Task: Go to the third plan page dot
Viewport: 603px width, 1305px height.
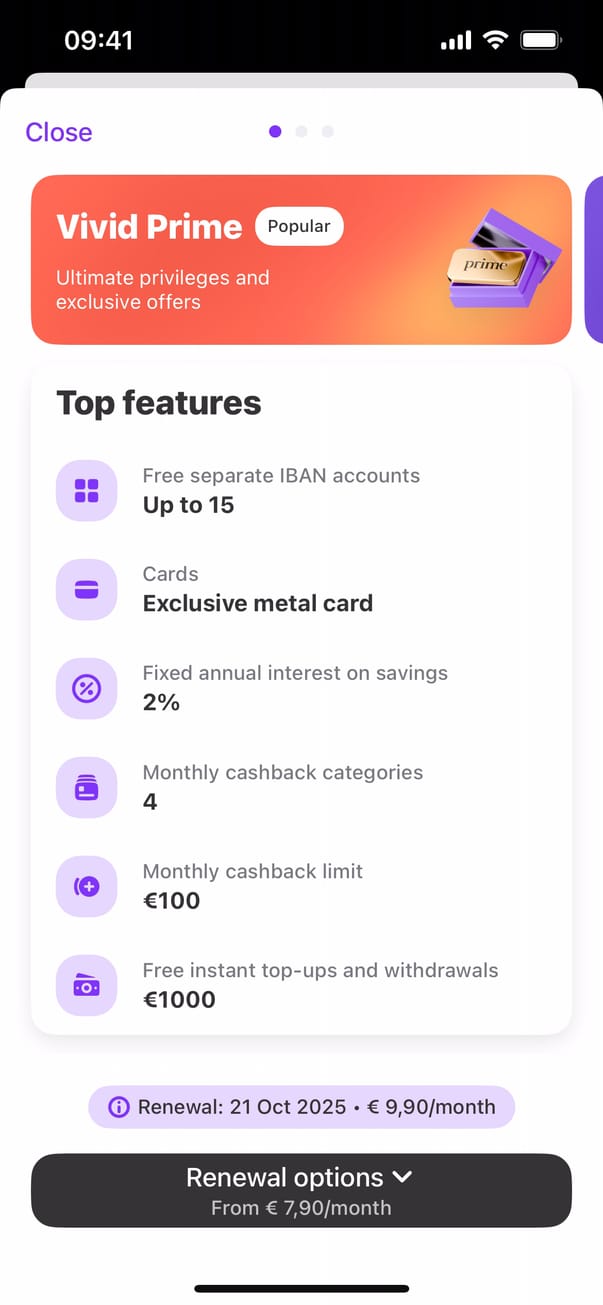Action: (x=327, y=131)
